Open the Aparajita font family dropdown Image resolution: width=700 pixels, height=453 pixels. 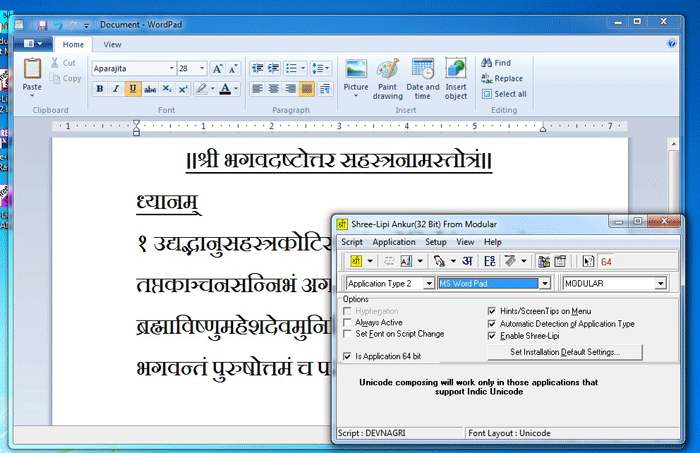(x=171, y=68)
